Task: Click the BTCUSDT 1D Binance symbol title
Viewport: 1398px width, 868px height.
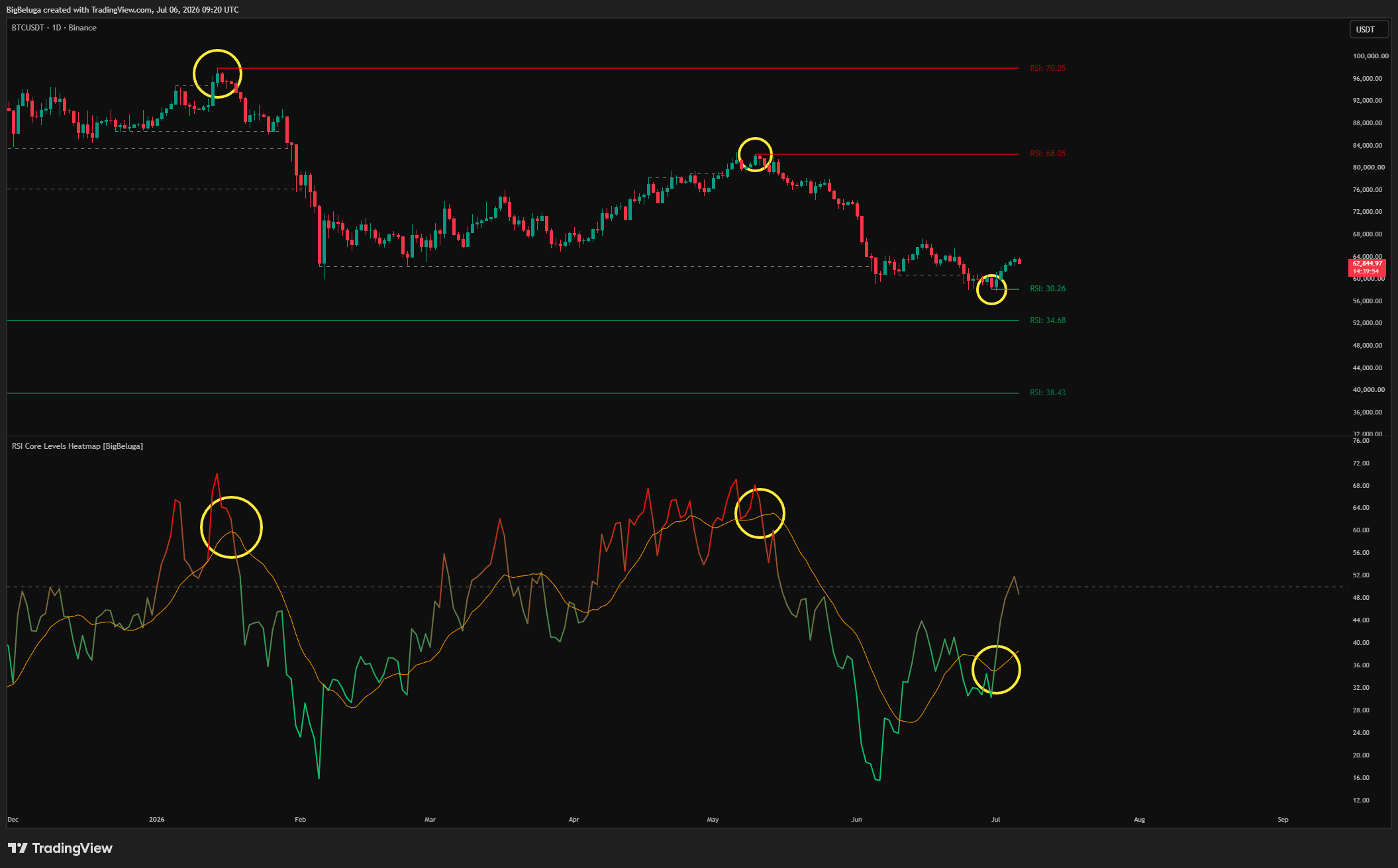Action: [x=54, y=28]
